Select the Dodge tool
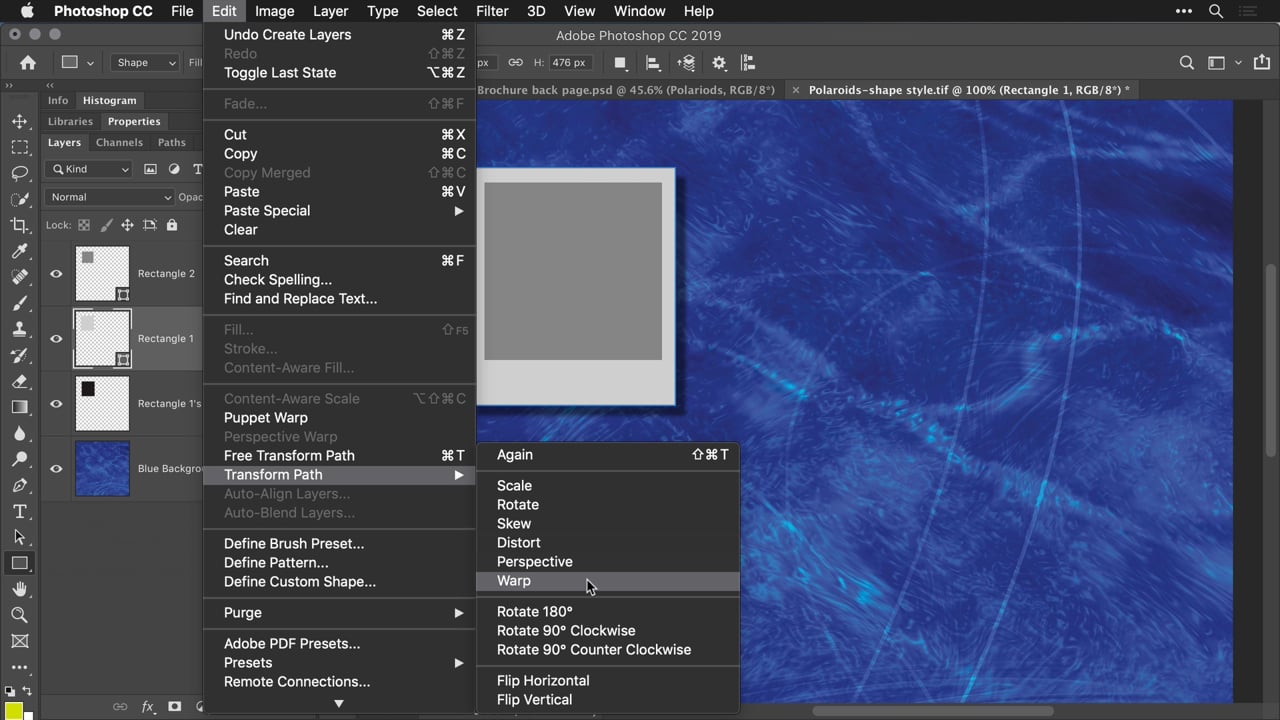 (x=19, y=459)
